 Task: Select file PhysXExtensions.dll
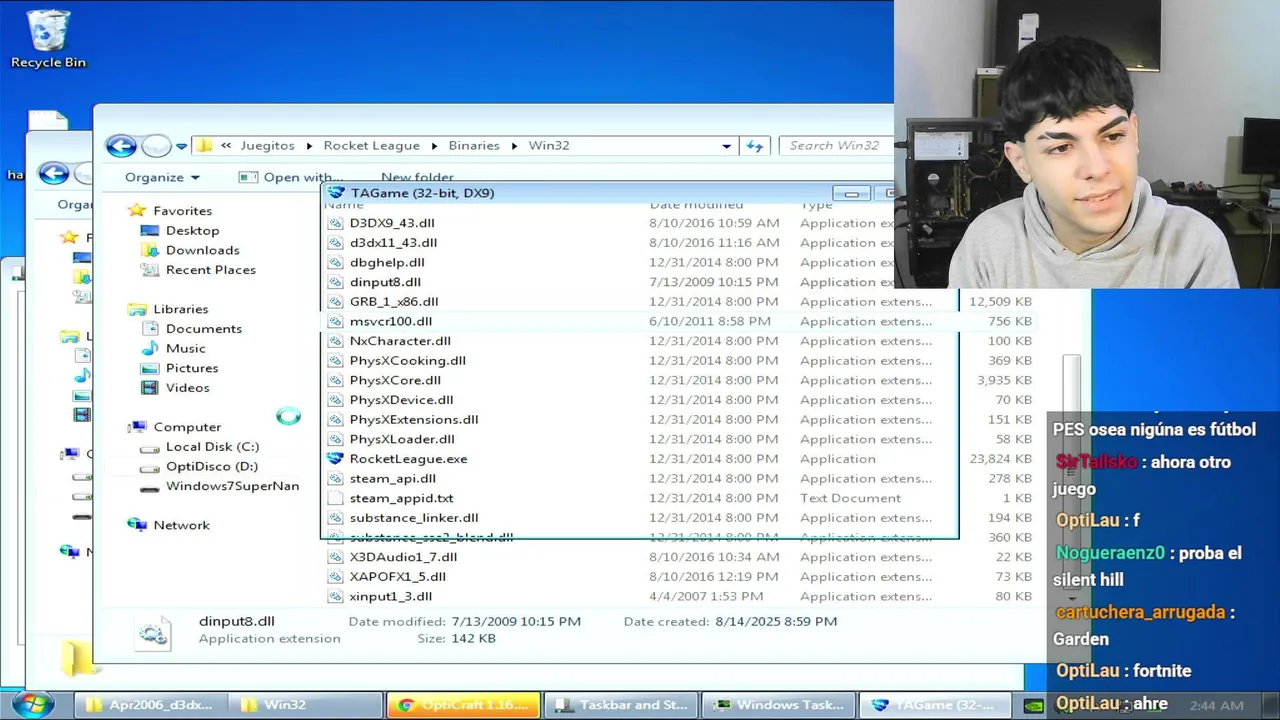414,420
